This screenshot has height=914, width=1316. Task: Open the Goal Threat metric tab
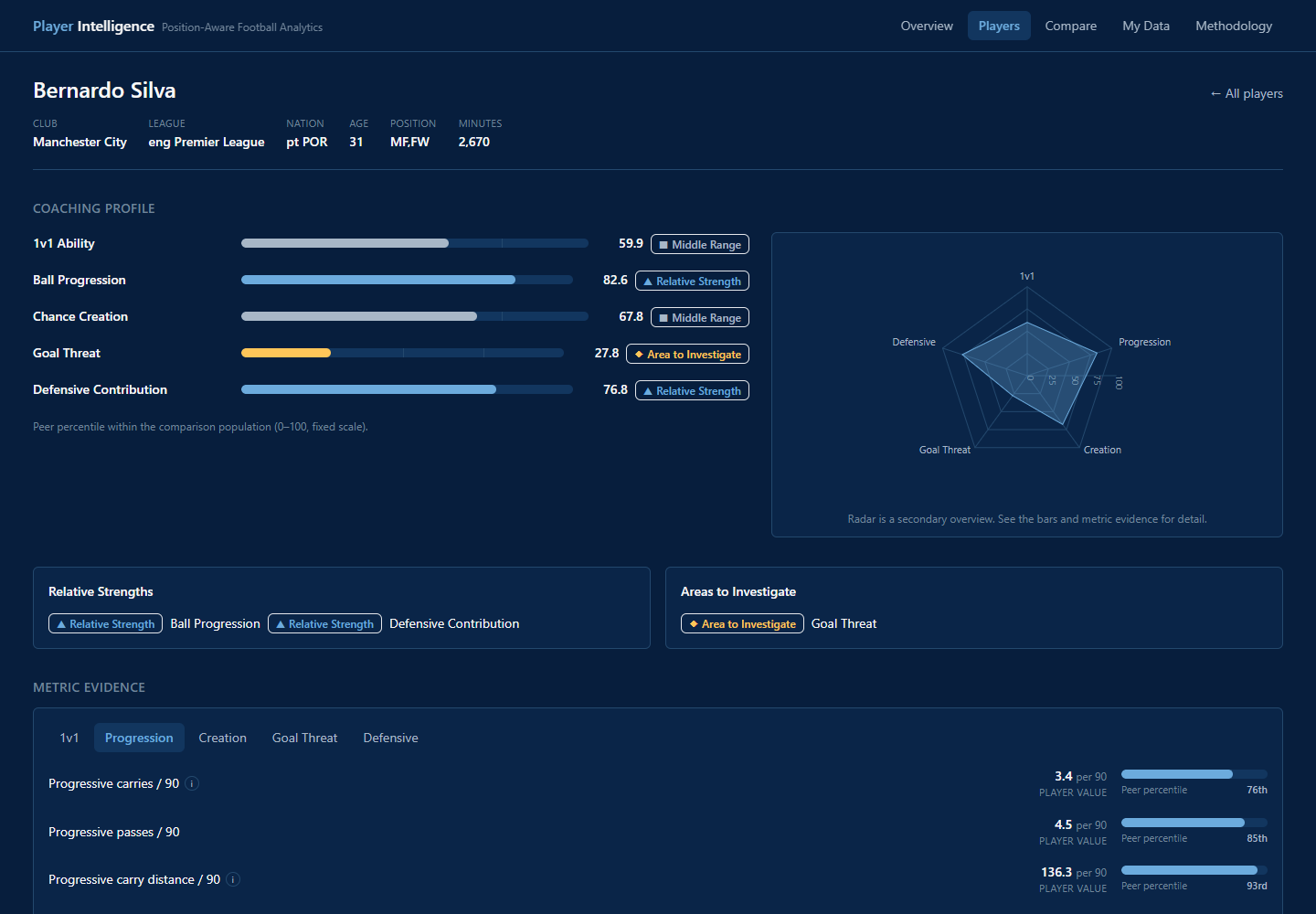pyautogui.click(x=304, y=738)
